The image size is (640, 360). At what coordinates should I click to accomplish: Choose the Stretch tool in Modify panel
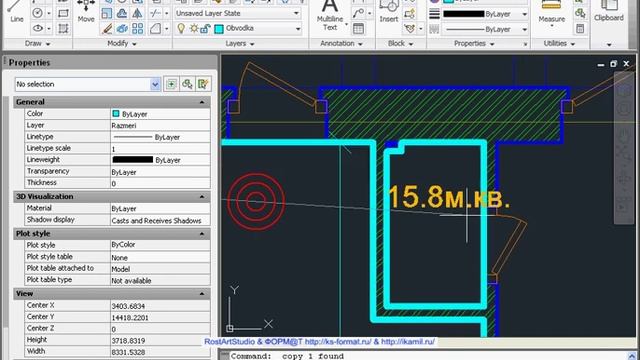click(107, 13)
